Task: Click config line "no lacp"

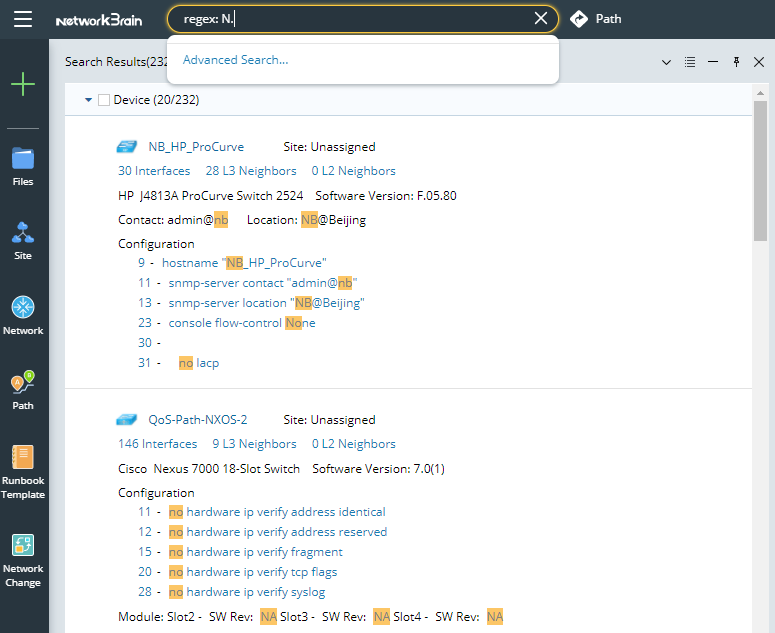Action: (x=199, y=363)
